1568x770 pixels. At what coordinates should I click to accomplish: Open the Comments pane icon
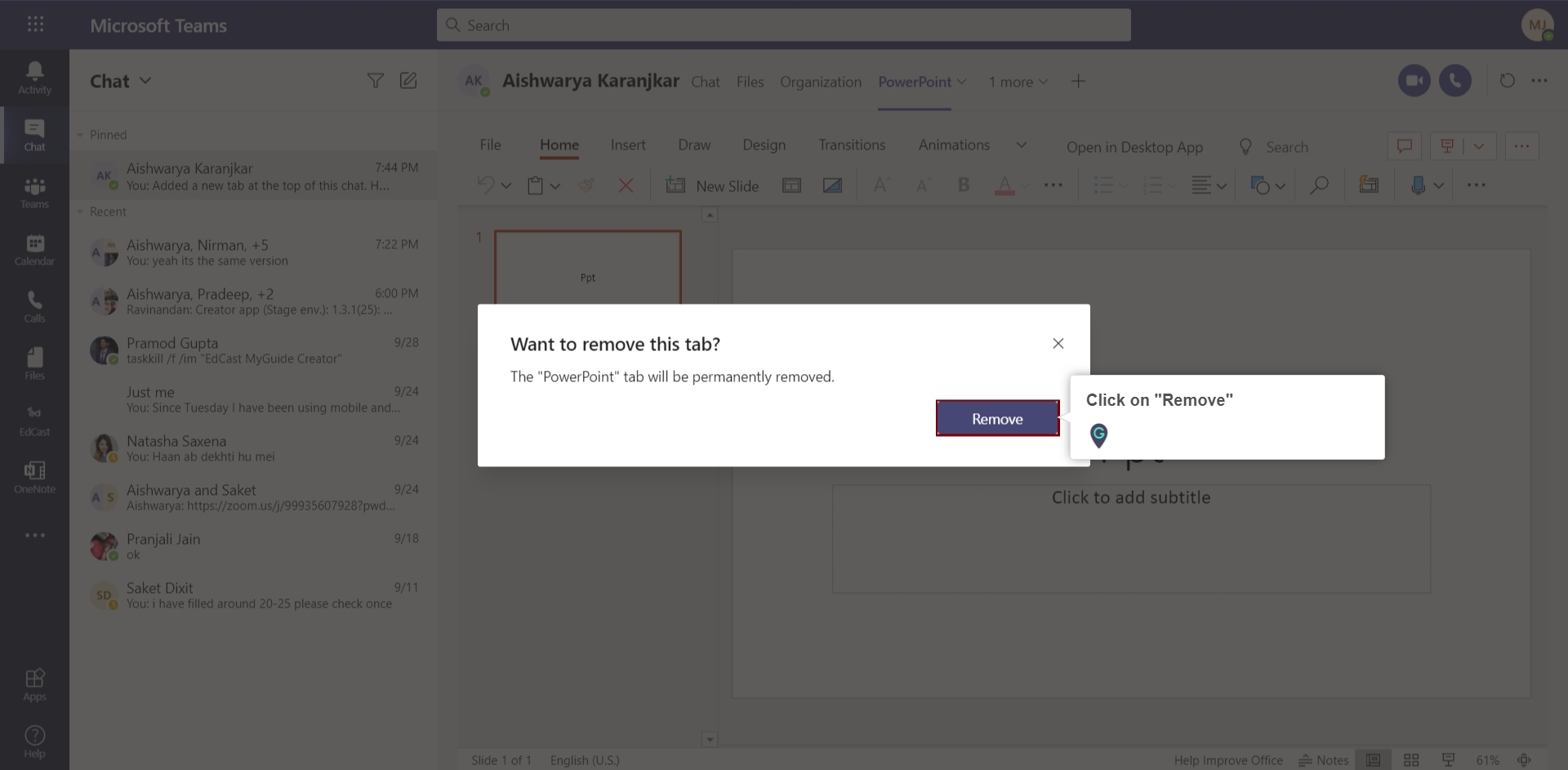1405,146
